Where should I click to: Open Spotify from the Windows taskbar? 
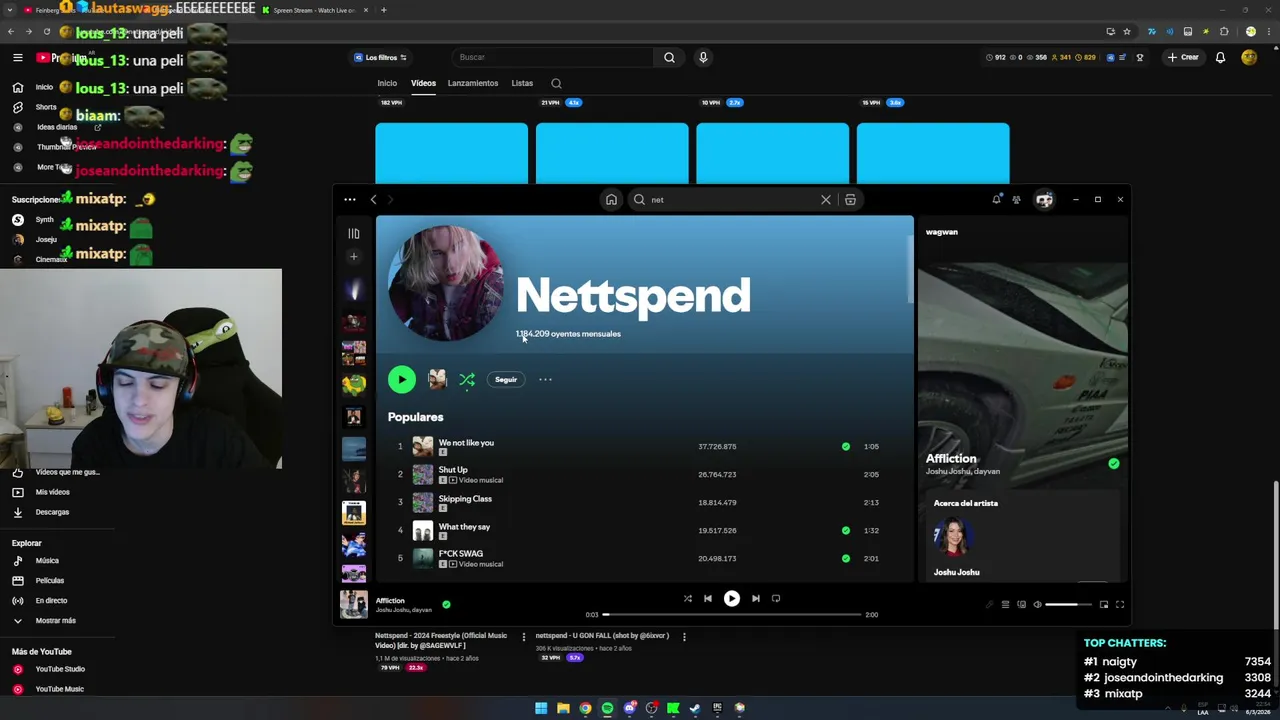tap(607, 708)
